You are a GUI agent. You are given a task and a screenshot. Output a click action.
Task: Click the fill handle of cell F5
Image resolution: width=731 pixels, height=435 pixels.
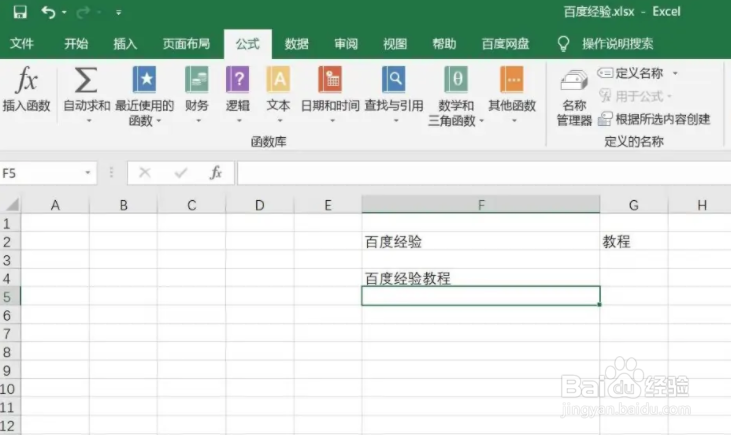[599, 304]
